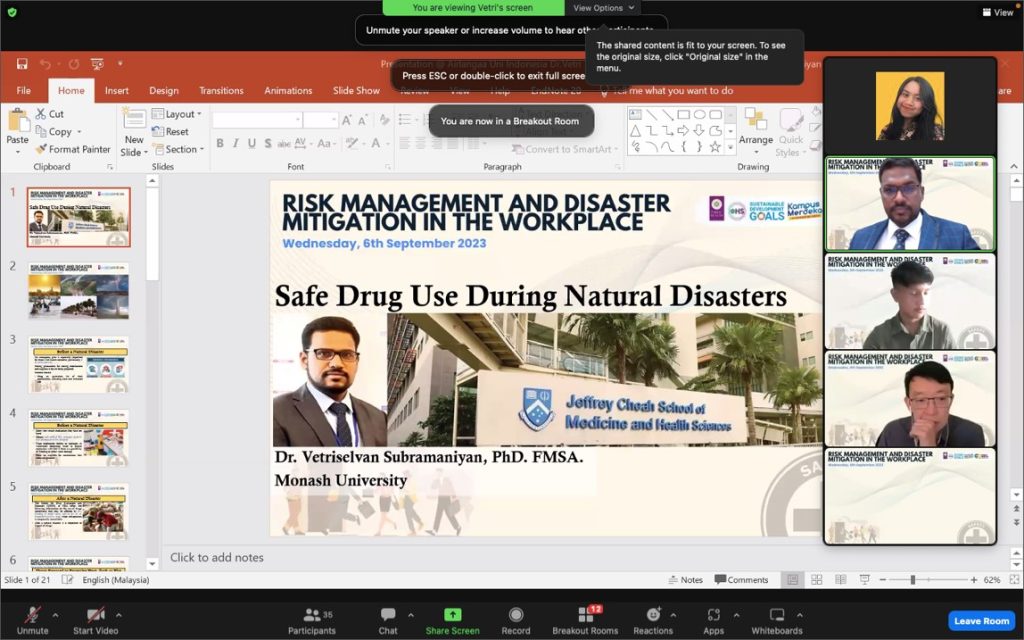Click the Cut scissors icon

pos(41,114)
